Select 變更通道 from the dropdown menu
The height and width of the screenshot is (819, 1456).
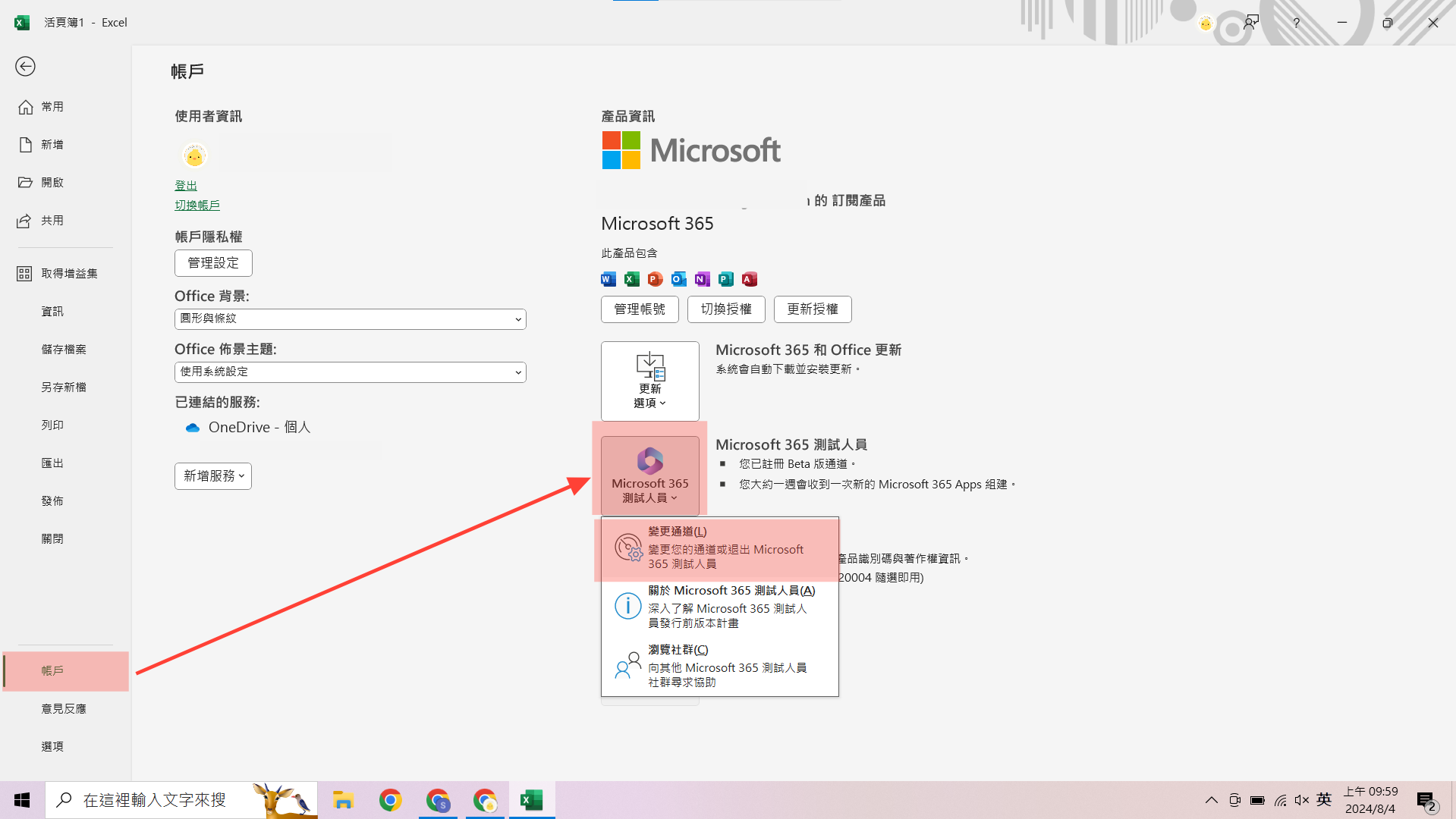tap(719, 548)
